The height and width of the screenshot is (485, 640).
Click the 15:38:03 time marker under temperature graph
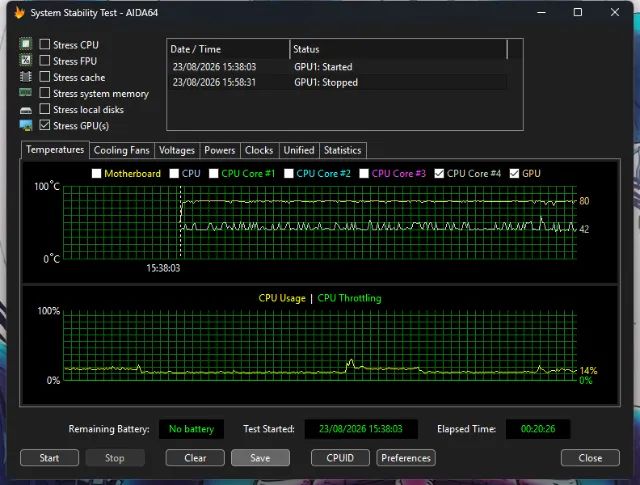point(163,268)
